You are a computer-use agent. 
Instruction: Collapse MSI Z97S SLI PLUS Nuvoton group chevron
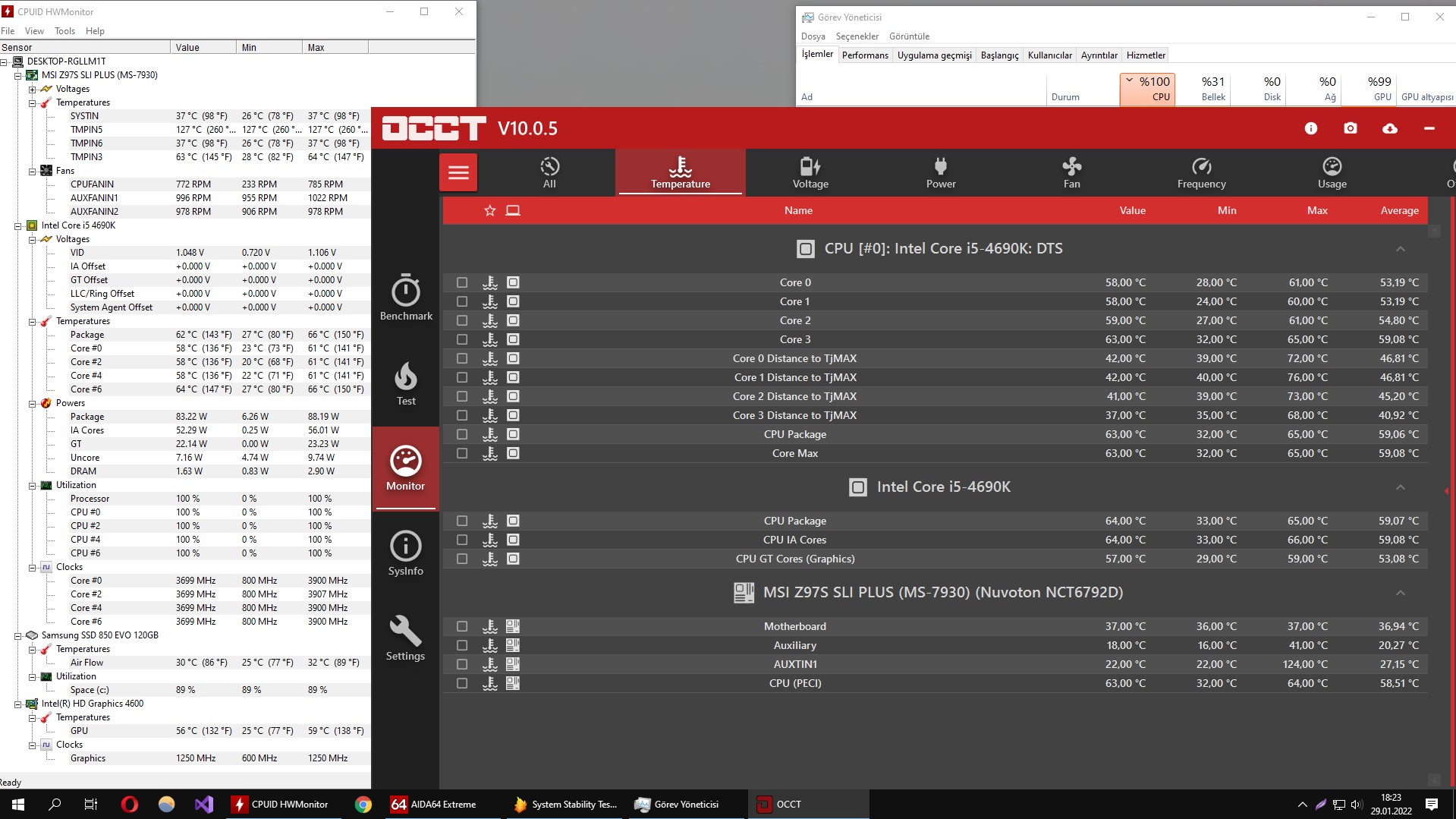coord(1401,593)
